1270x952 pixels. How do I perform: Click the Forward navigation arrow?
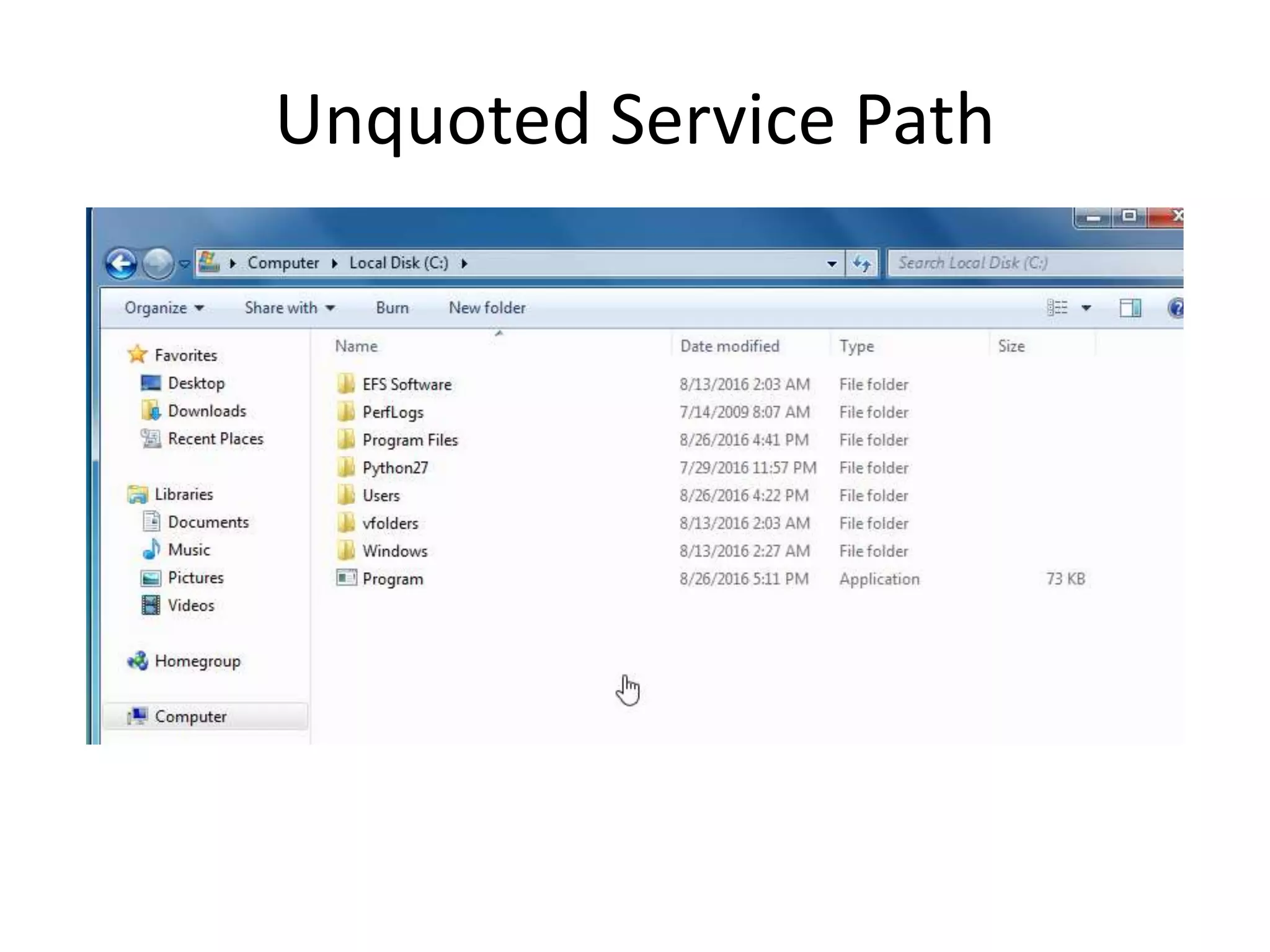coord(158,264)
